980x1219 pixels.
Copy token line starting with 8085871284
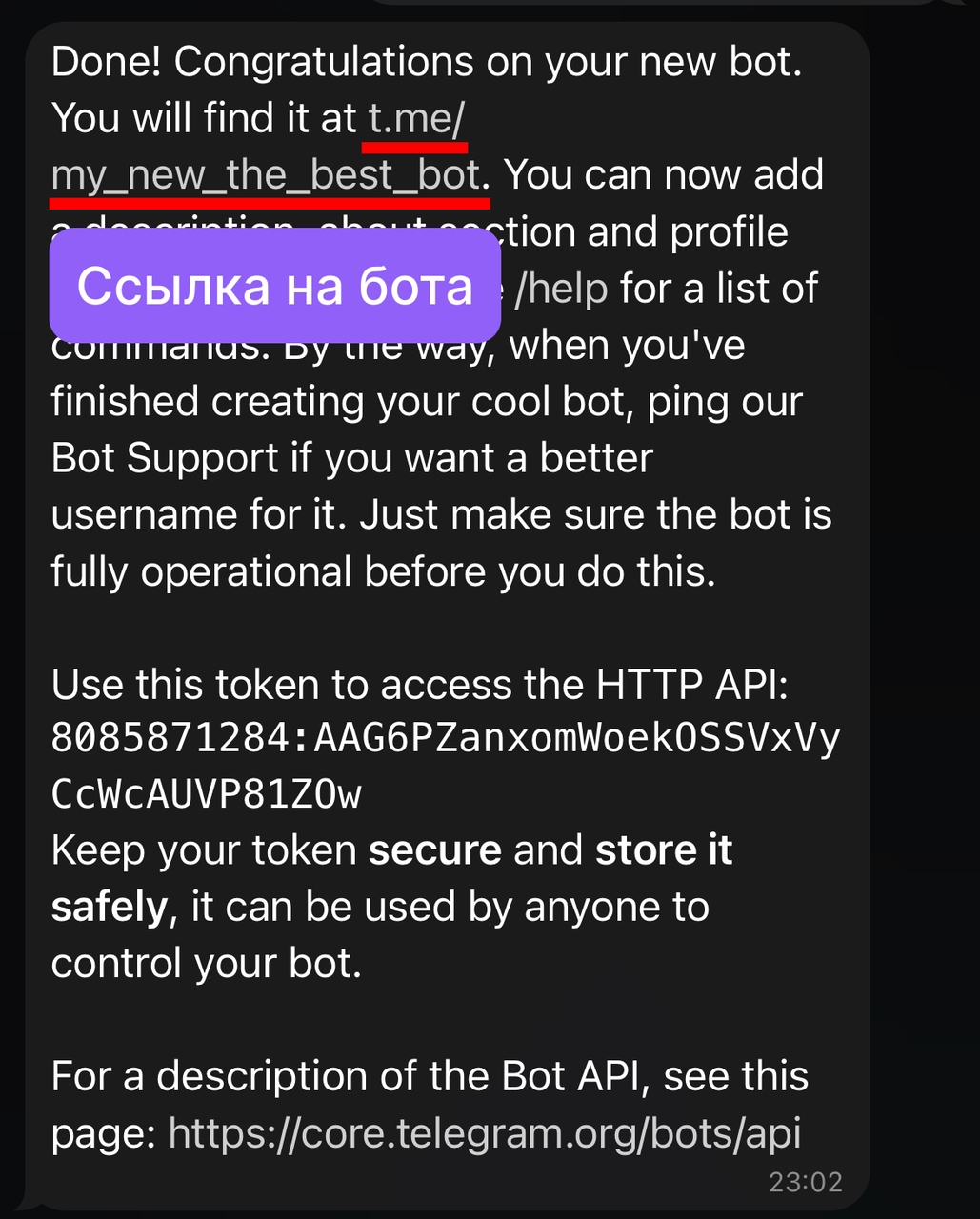click(x=446, y=738)
